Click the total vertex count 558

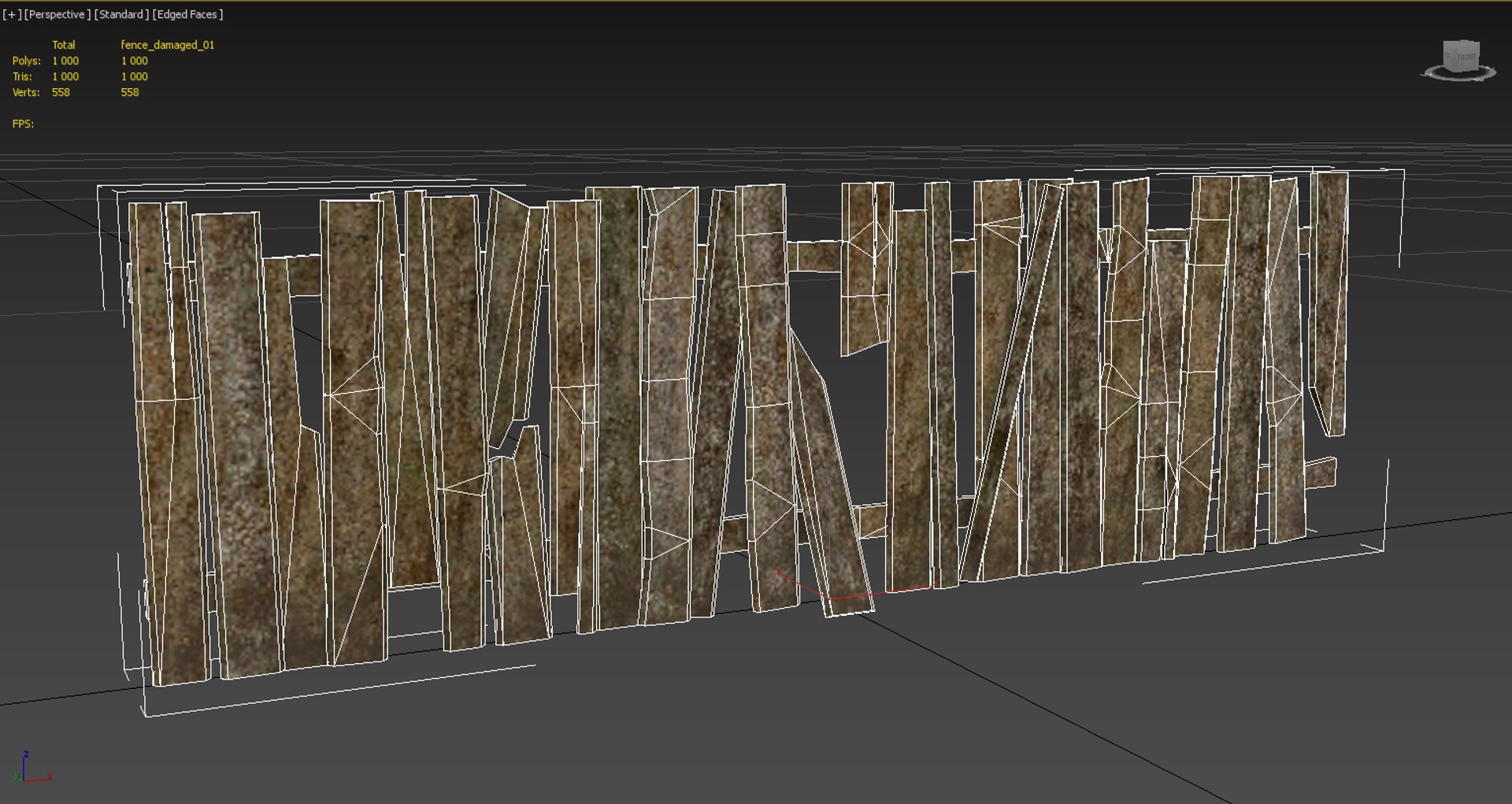[x=61, y=92]
